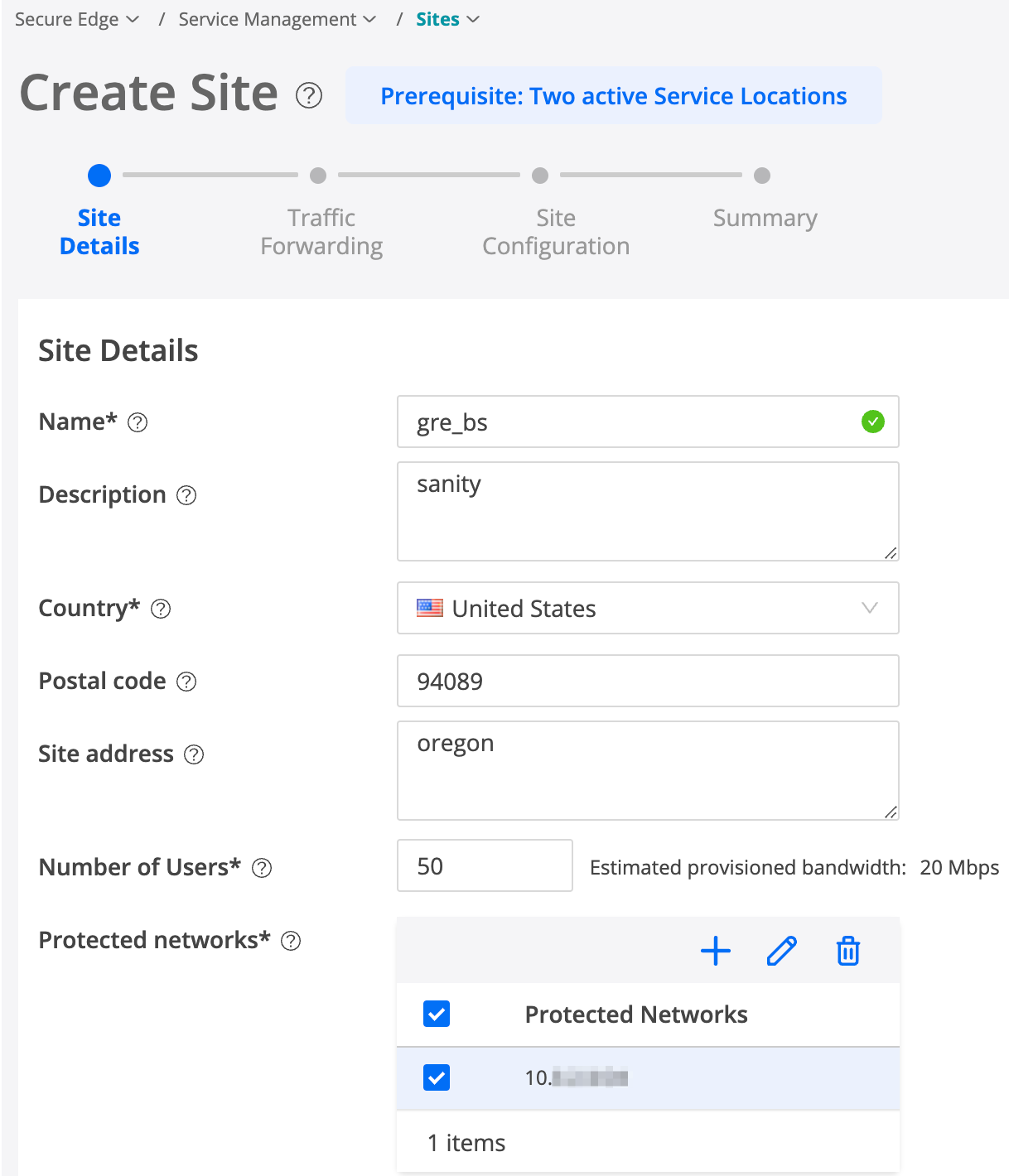Expand the Service Management breadcrumb dropdown
The width and height of the screenshot is (1009, 1176).
pos(277,19)
